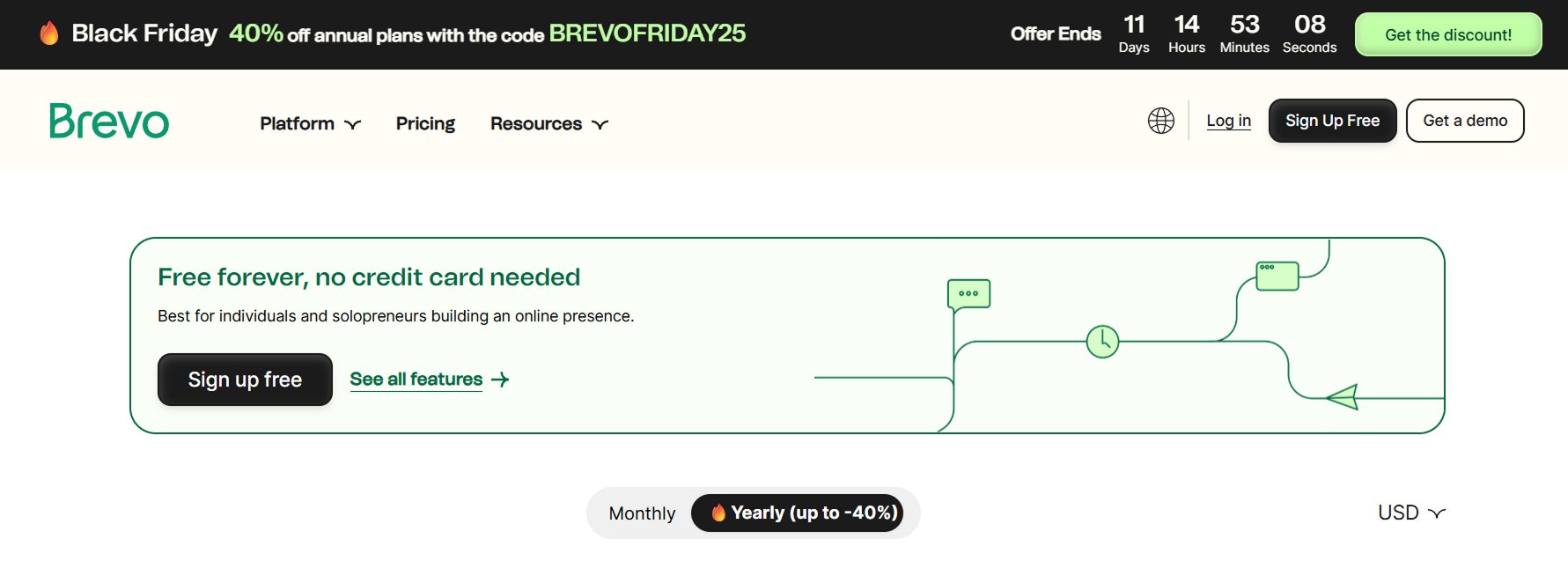Click Get a demo

[x=1464, y=120]
